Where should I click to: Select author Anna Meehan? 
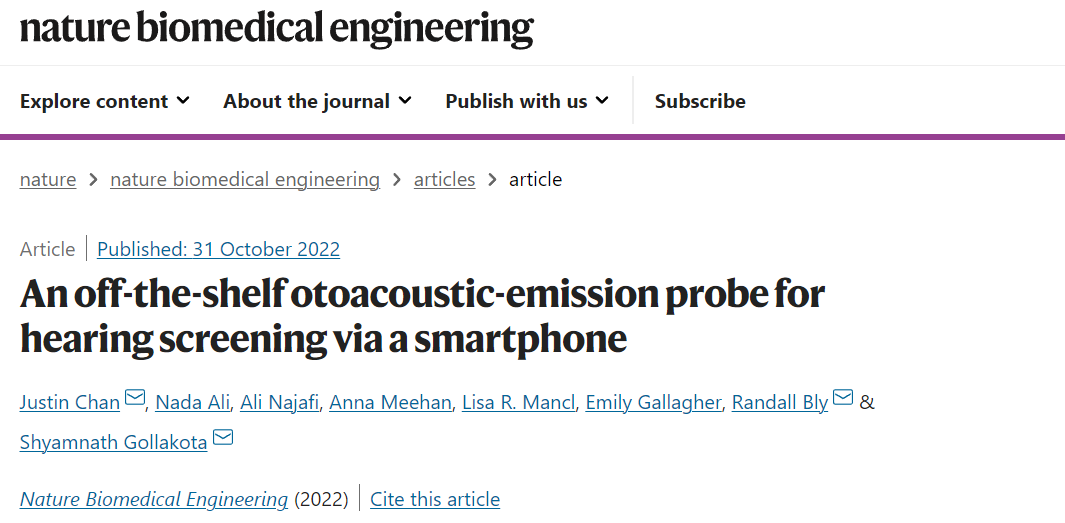[390, 403]
